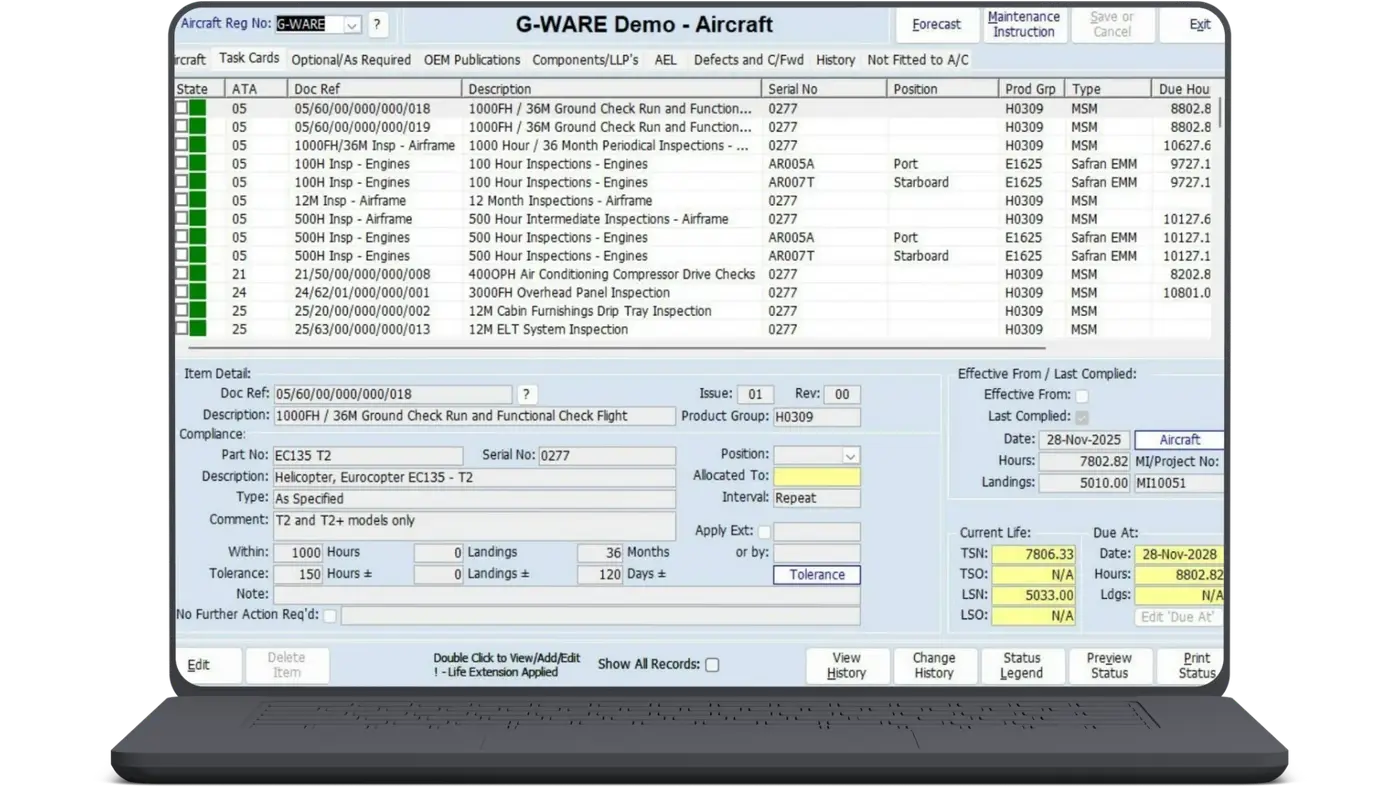This screenshot has width=1400, height=788.
Task: Tick checkbox for row 05/60/00/000/000/018
Action: (181, 108)
